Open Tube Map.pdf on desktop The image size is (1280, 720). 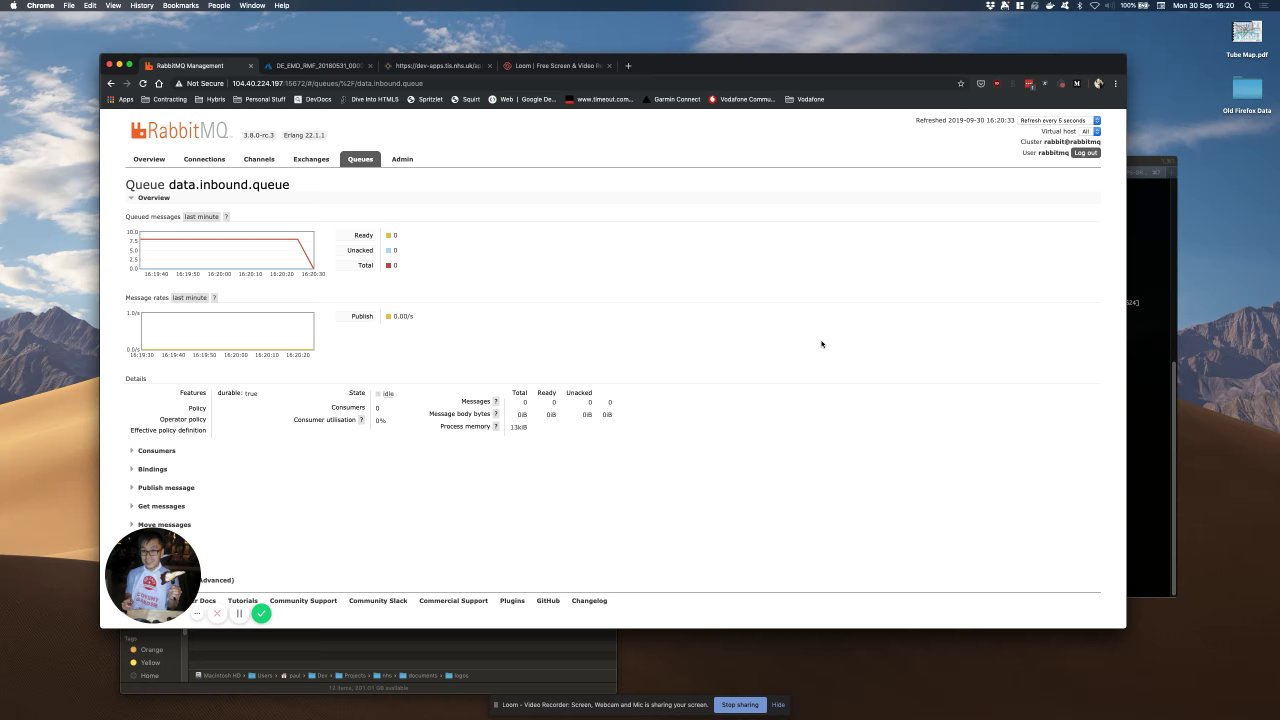[1246, 40]
